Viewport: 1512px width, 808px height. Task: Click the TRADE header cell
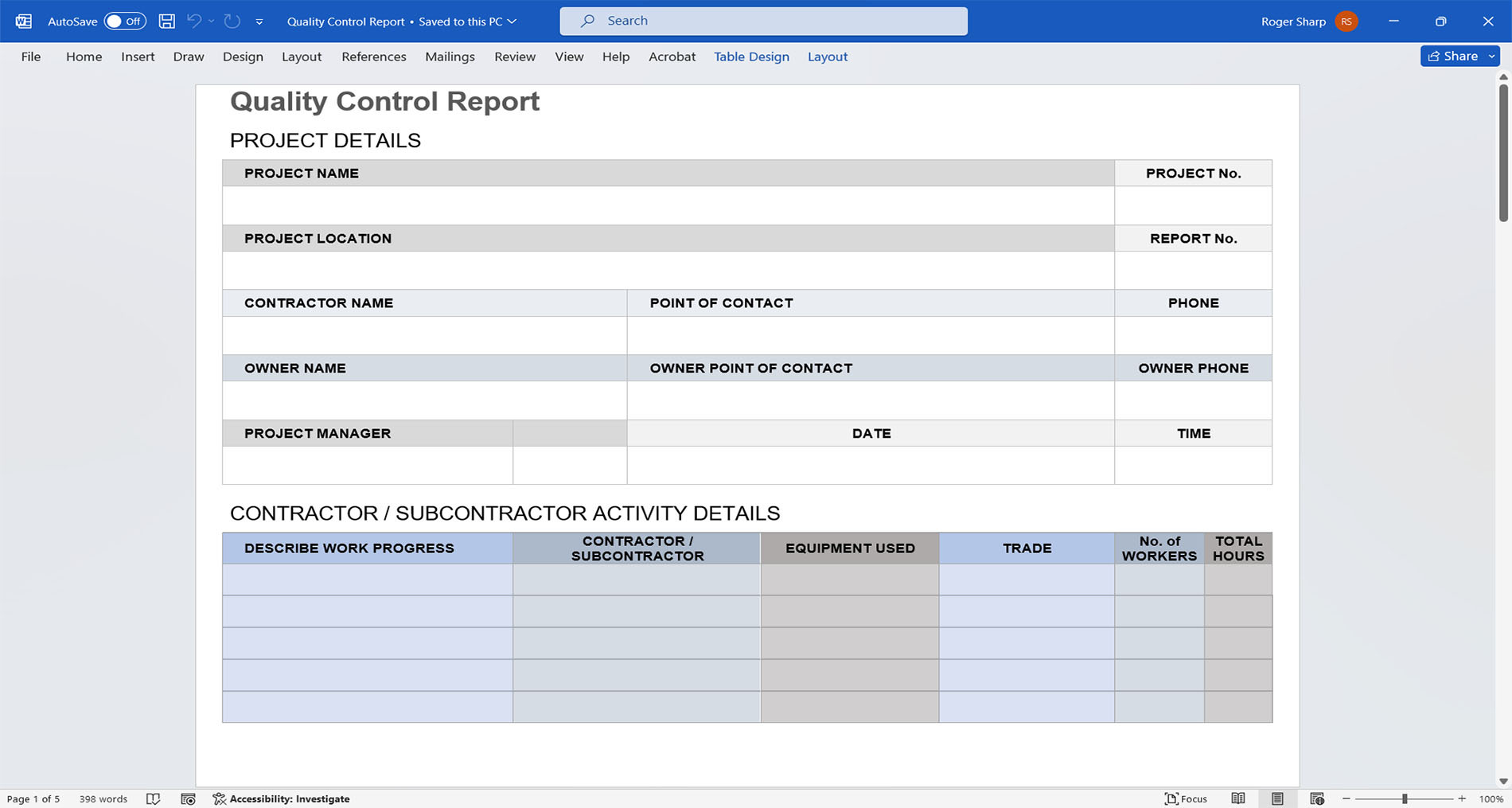pos(1027,548)
